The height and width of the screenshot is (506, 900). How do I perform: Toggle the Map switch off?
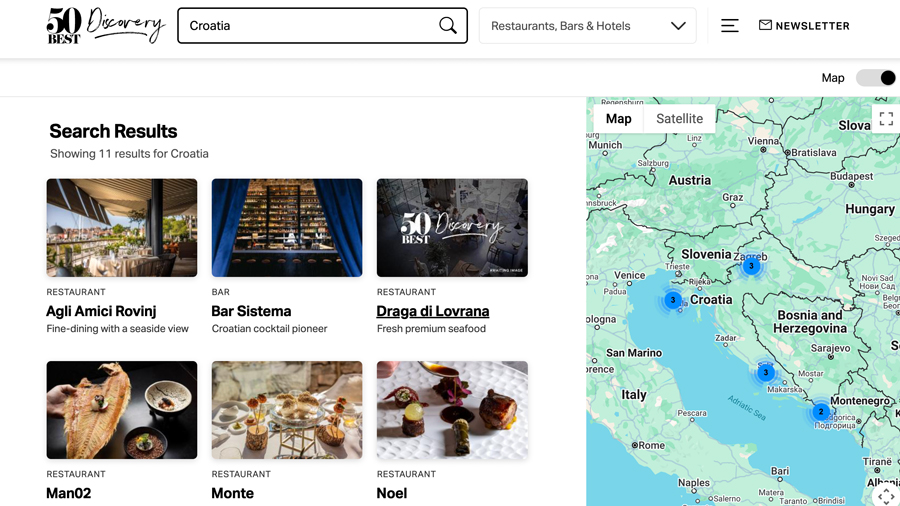tap(876, 78)
